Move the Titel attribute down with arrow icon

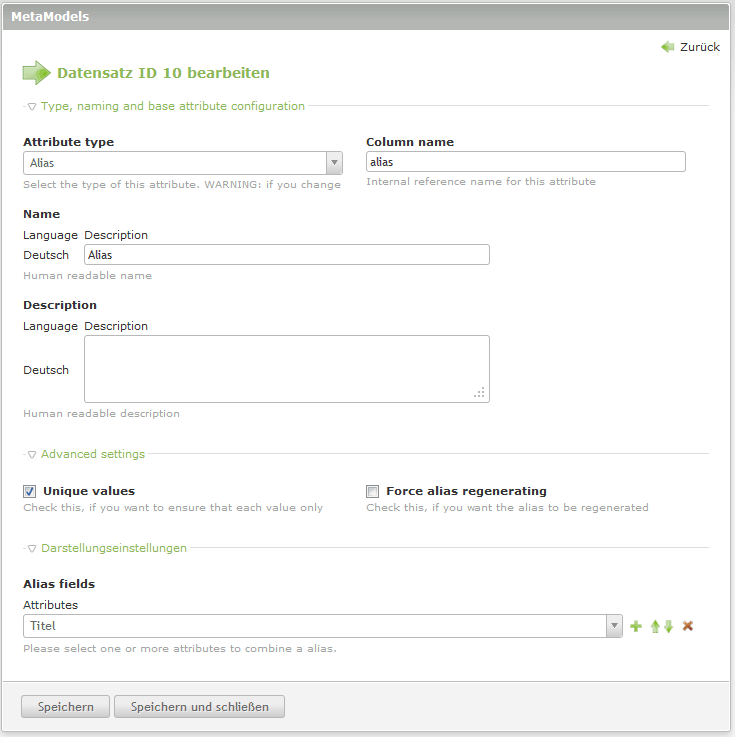point(668,627)
